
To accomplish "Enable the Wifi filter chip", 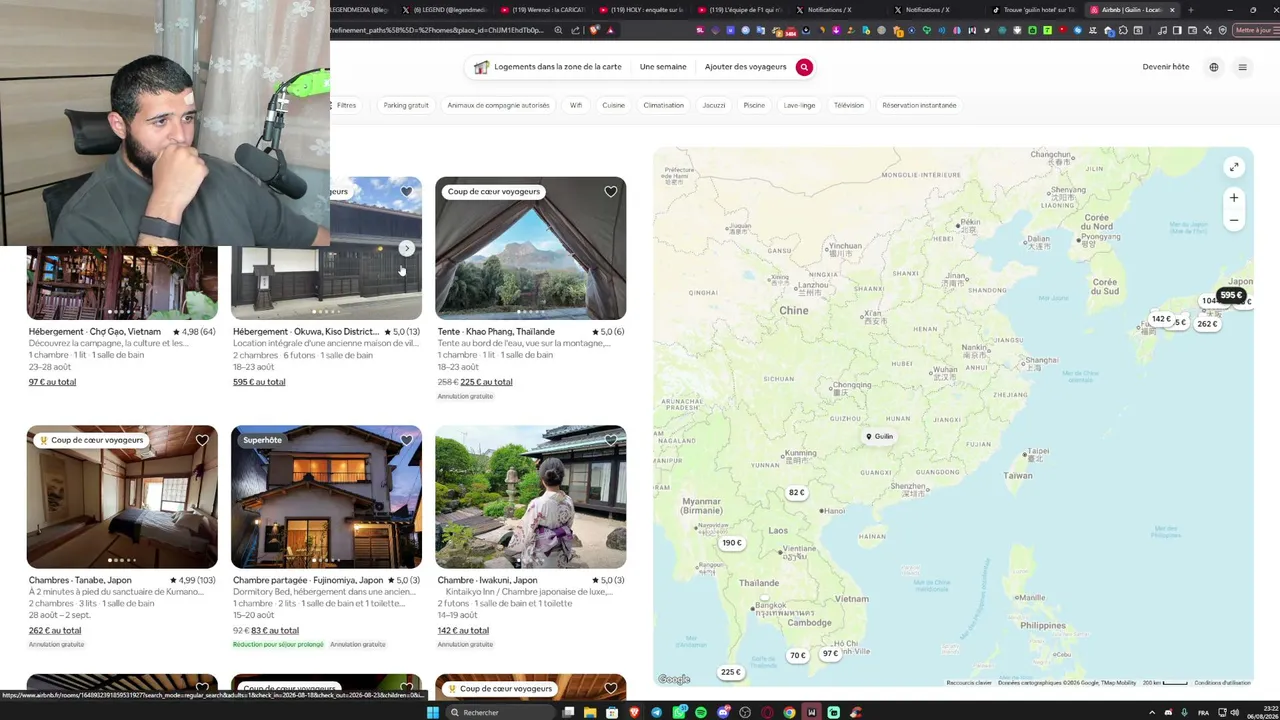I will (576, 105).
